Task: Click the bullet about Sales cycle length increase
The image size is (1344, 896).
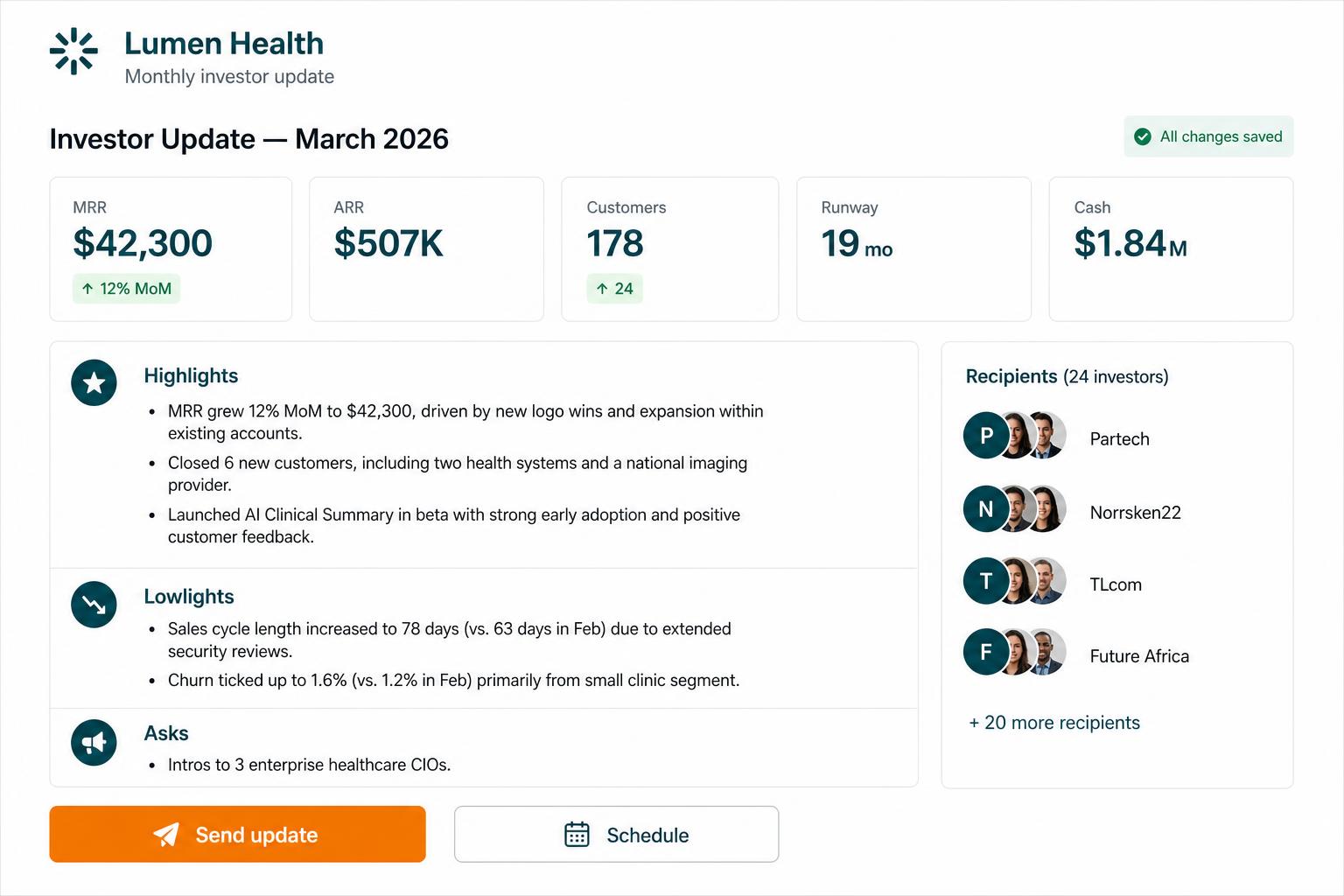Action: [449, 640]
